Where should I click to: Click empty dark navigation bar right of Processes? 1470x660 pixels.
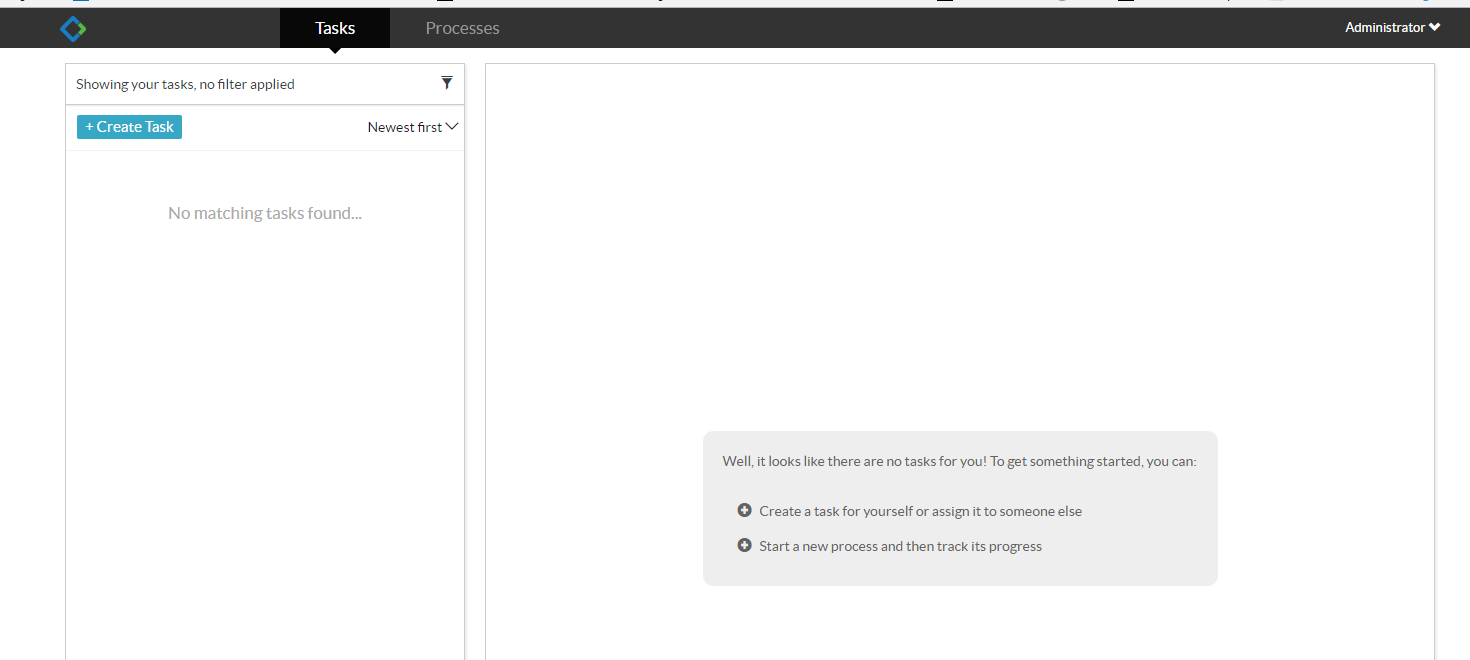click(x=900, y=28)
